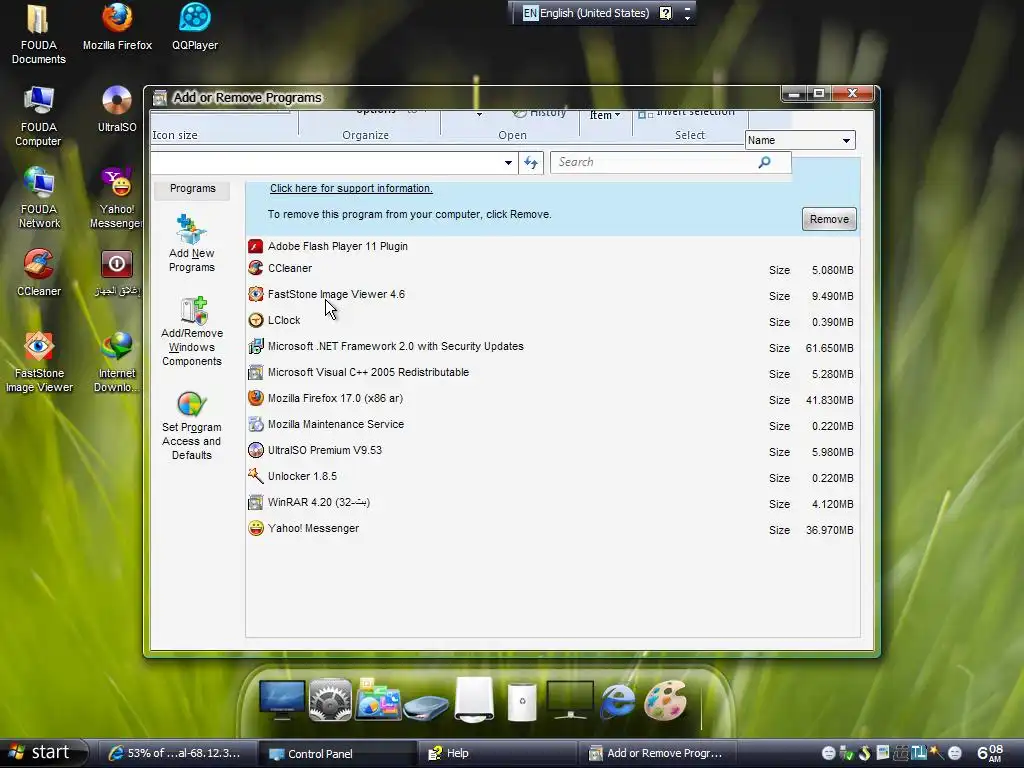Image resolution: width=1024 pixels, height=768 pixels.
Task: Open the Name sort dropdown
Action: click(800, 140)
